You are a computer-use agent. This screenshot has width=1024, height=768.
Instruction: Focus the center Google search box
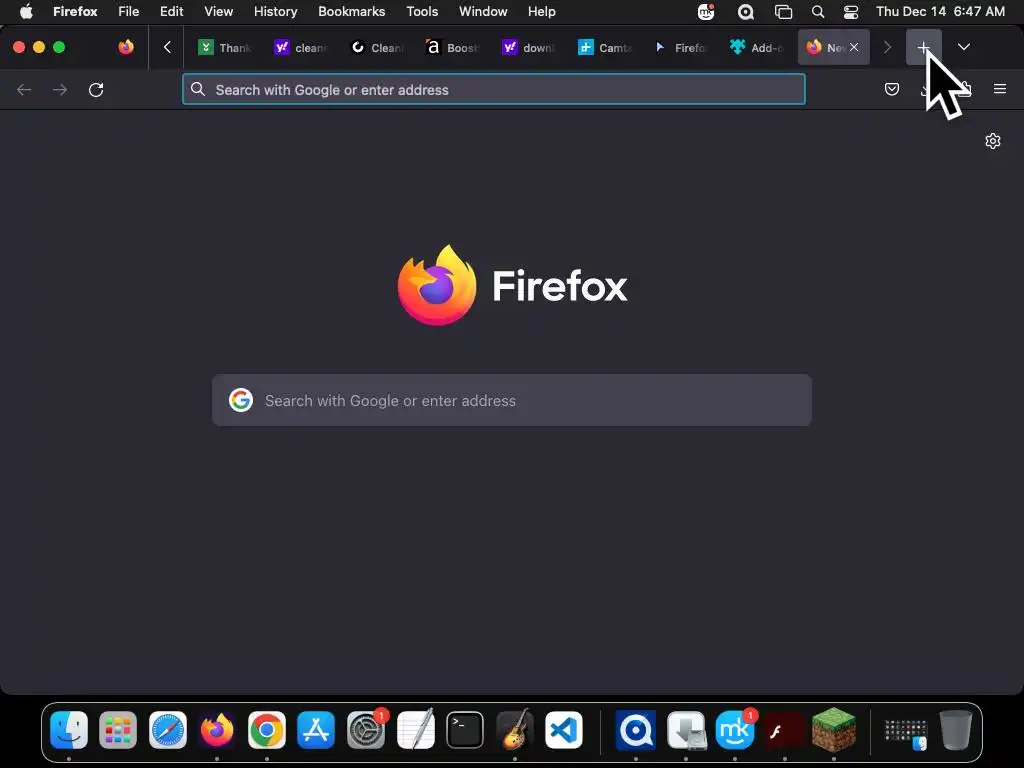[512, 400]
